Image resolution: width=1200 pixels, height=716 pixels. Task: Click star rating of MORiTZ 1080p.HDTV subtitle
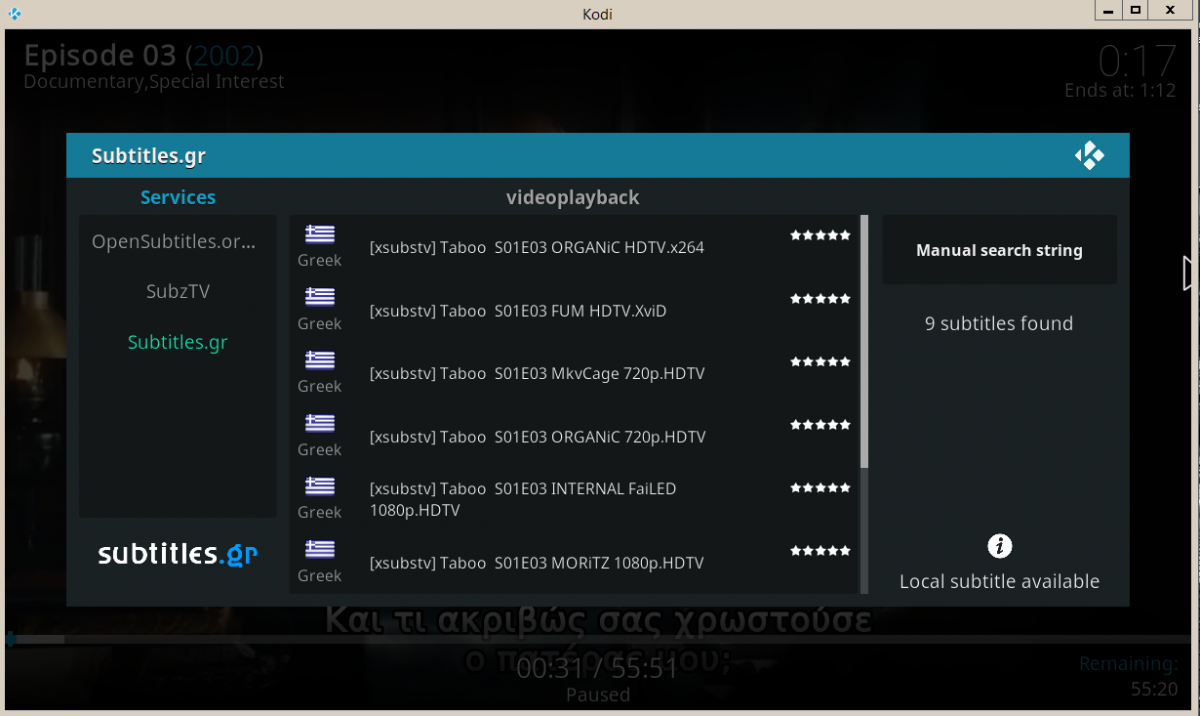click(x=820, y=551)
